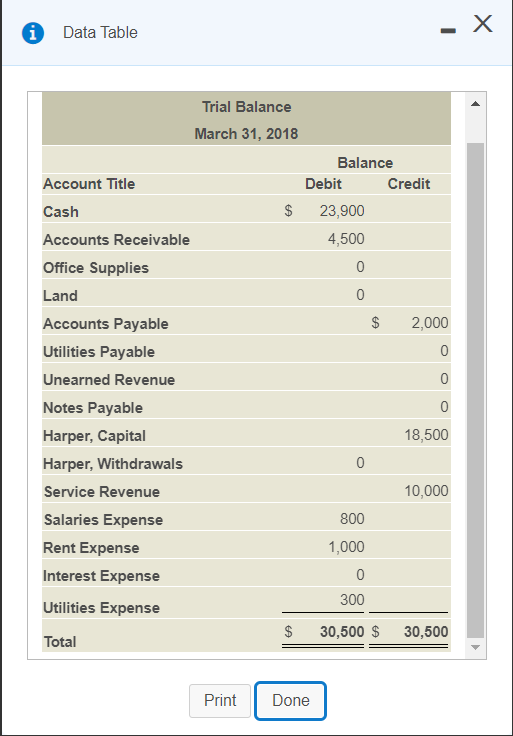Select the total debit 30,500
513x736 pixels.
click(342, 632)
